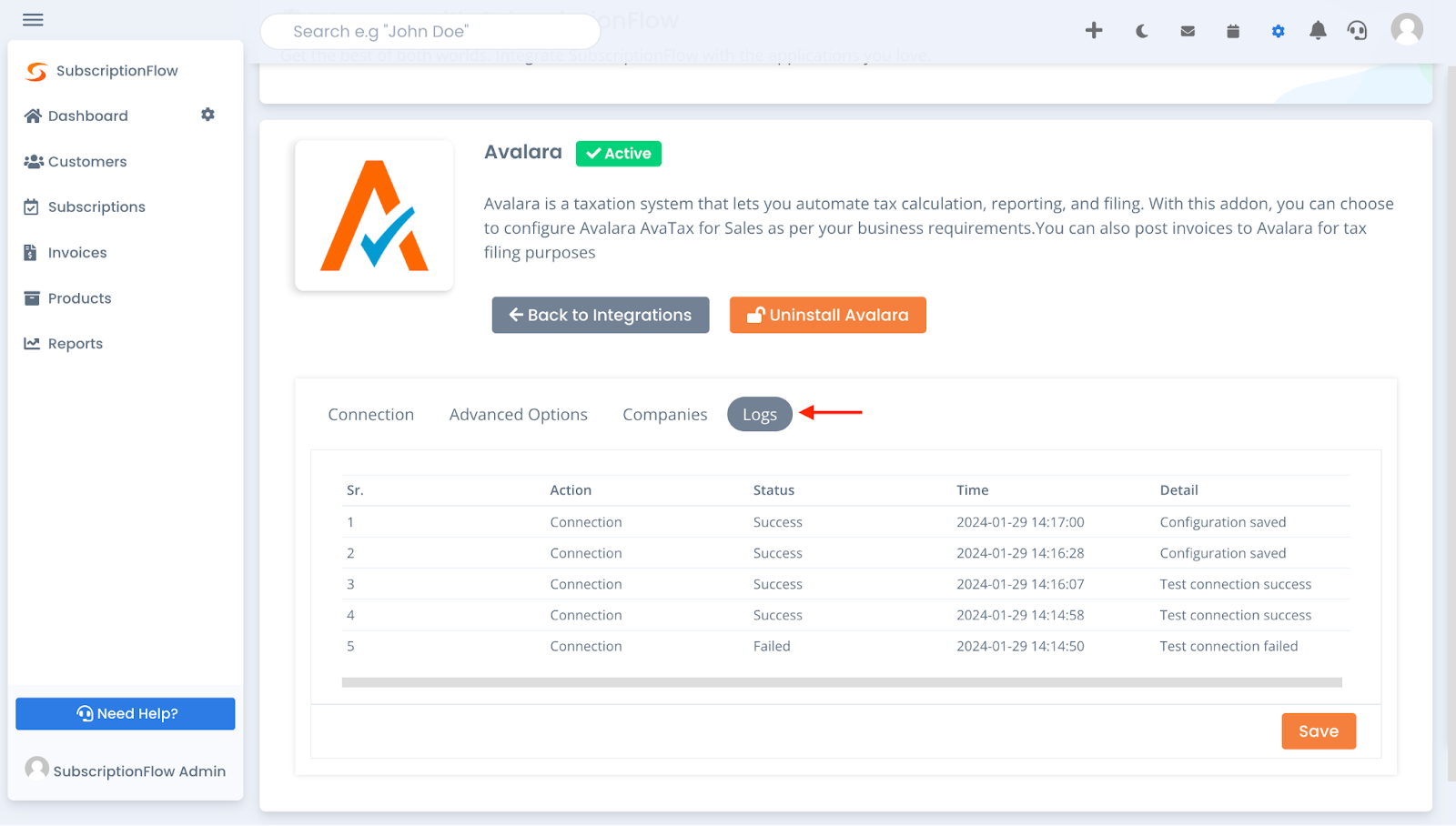Open Dashboard settings gear icon
Image resolution: width=1456 pixels, height=826 pixels.
click(207, 115)
